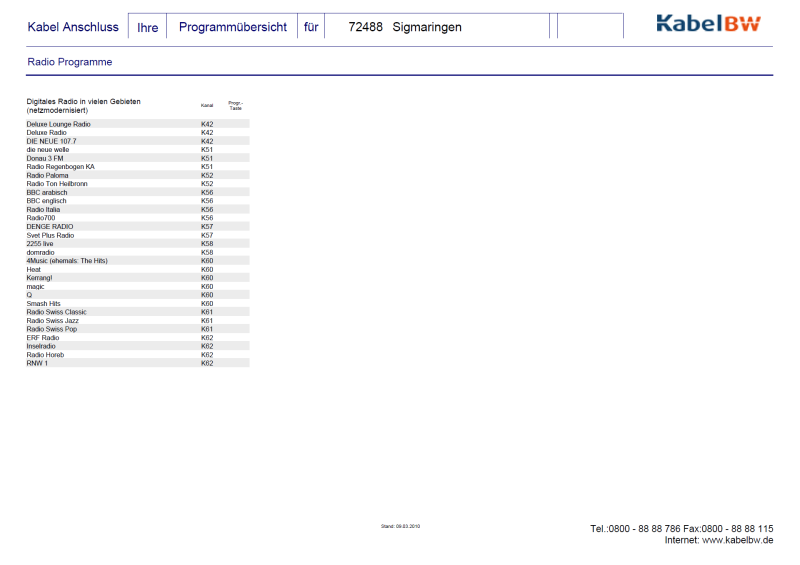Click the Radio Regenbogen KA row
800x565 pixels.
60,167
